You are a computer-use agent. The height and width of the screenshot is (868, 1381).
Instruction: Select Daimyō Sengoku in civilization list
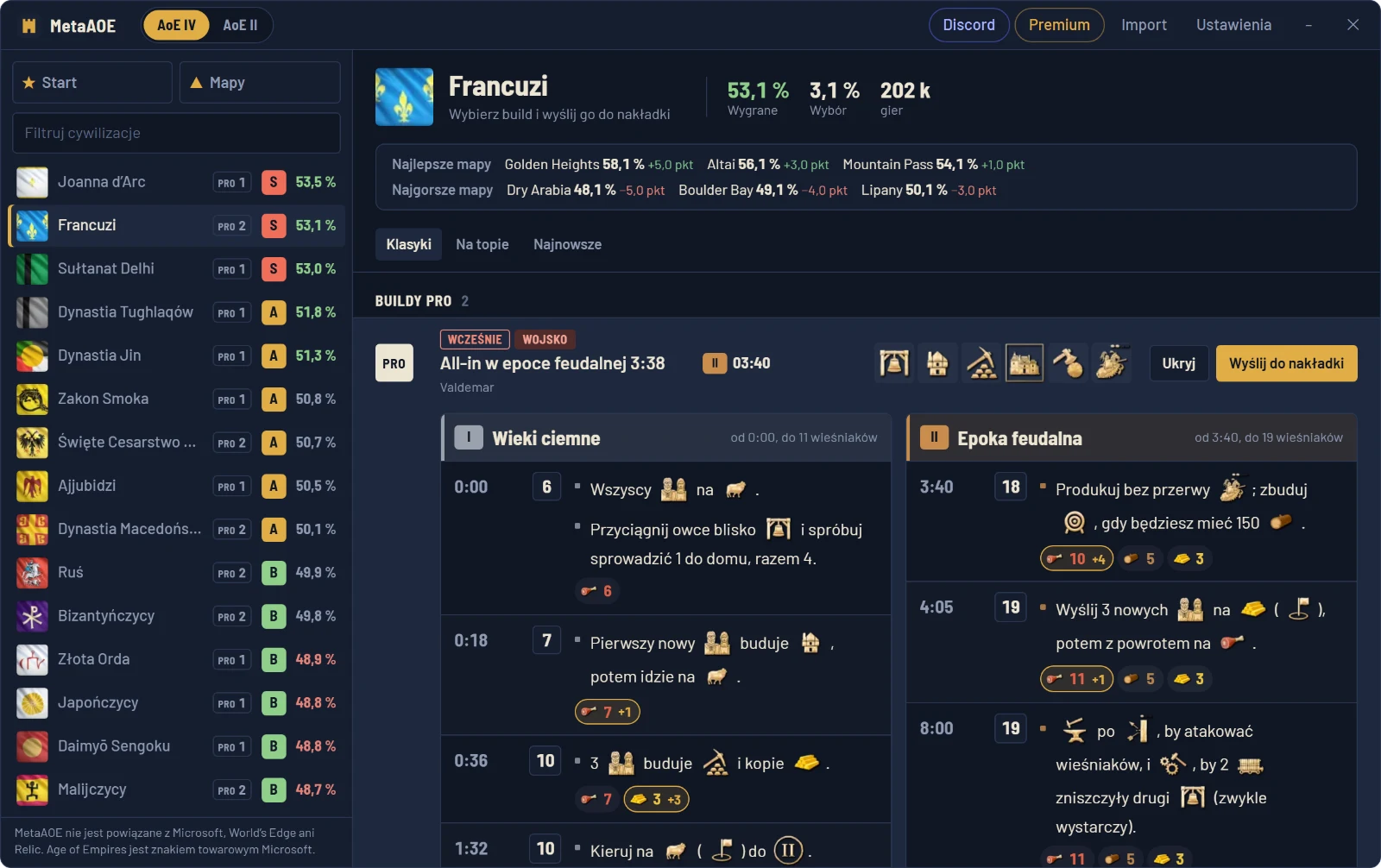(x=176, y=746)
